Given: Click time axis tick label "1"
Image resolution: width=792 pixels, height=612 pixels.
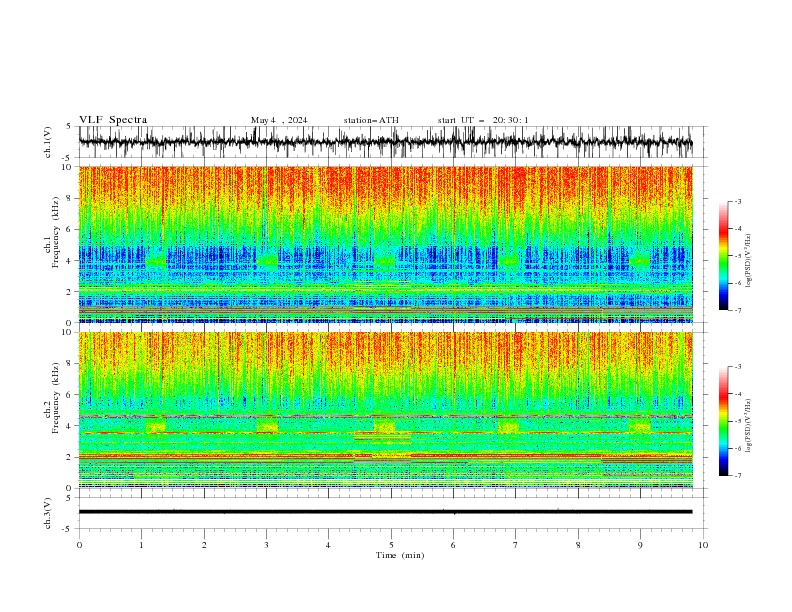Looking at the screenshot, I should pyautogui.click(x=141, y=545).
